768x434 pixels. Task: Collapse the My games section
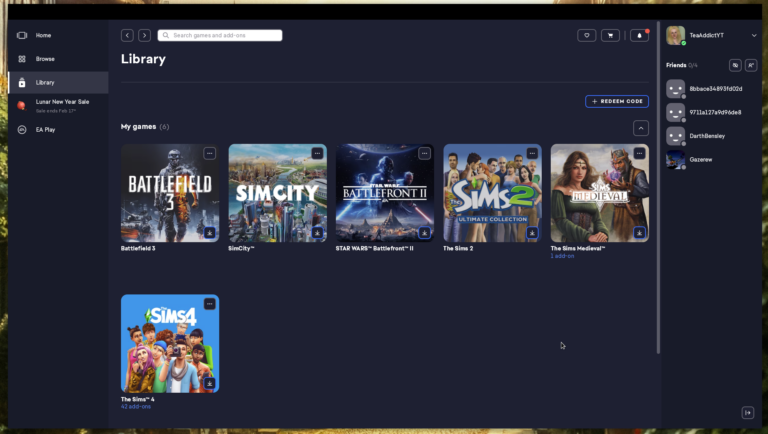point(641,128)
